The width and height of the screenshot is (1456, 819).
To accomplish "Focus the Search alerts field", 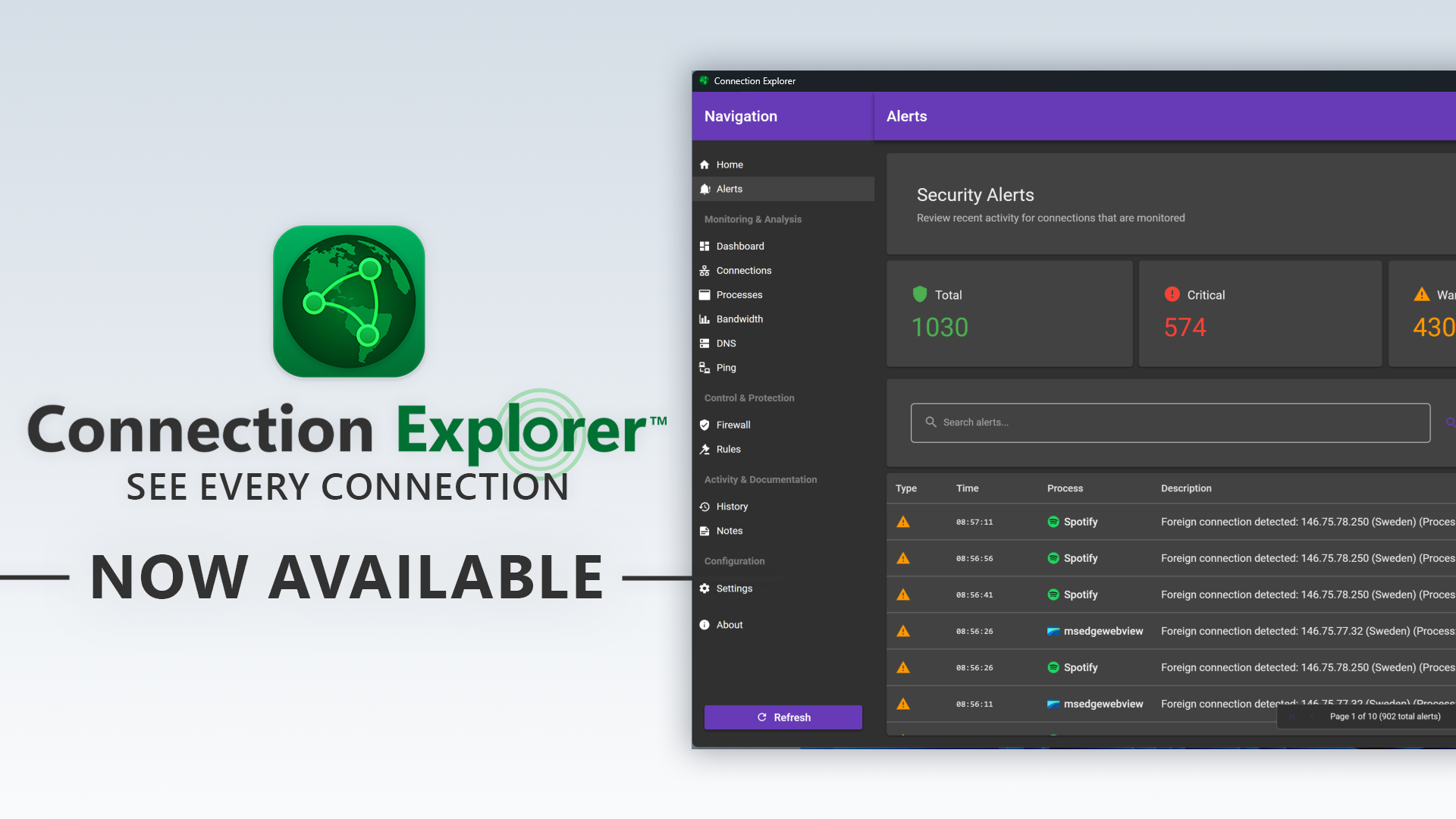I will tap(1170, 422).
